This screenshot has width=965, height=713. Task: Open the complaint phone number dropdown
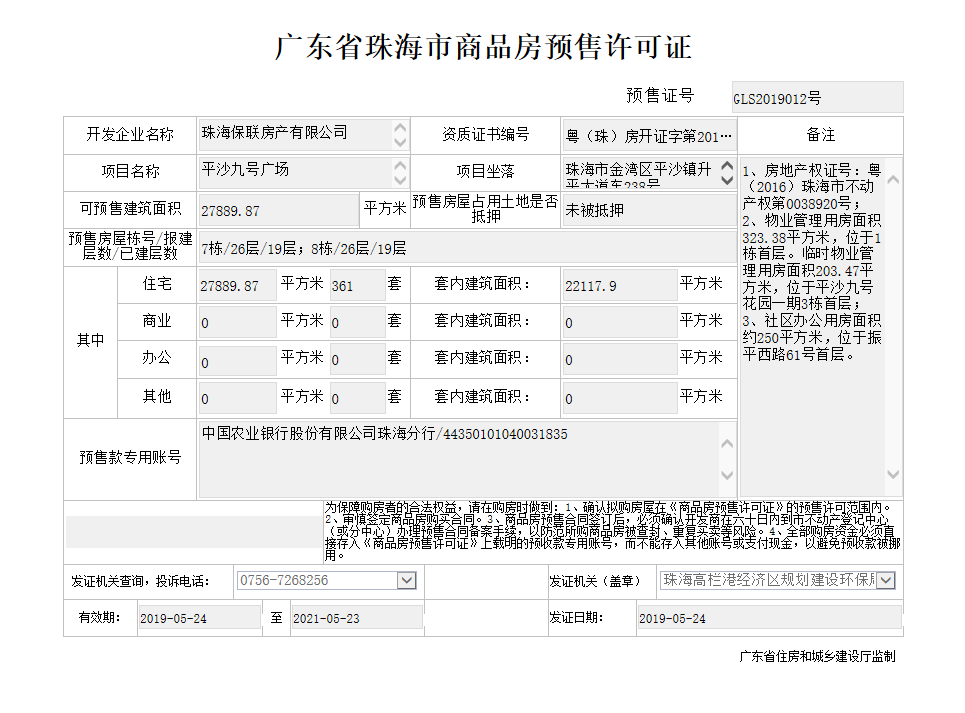tap(406, 580)
